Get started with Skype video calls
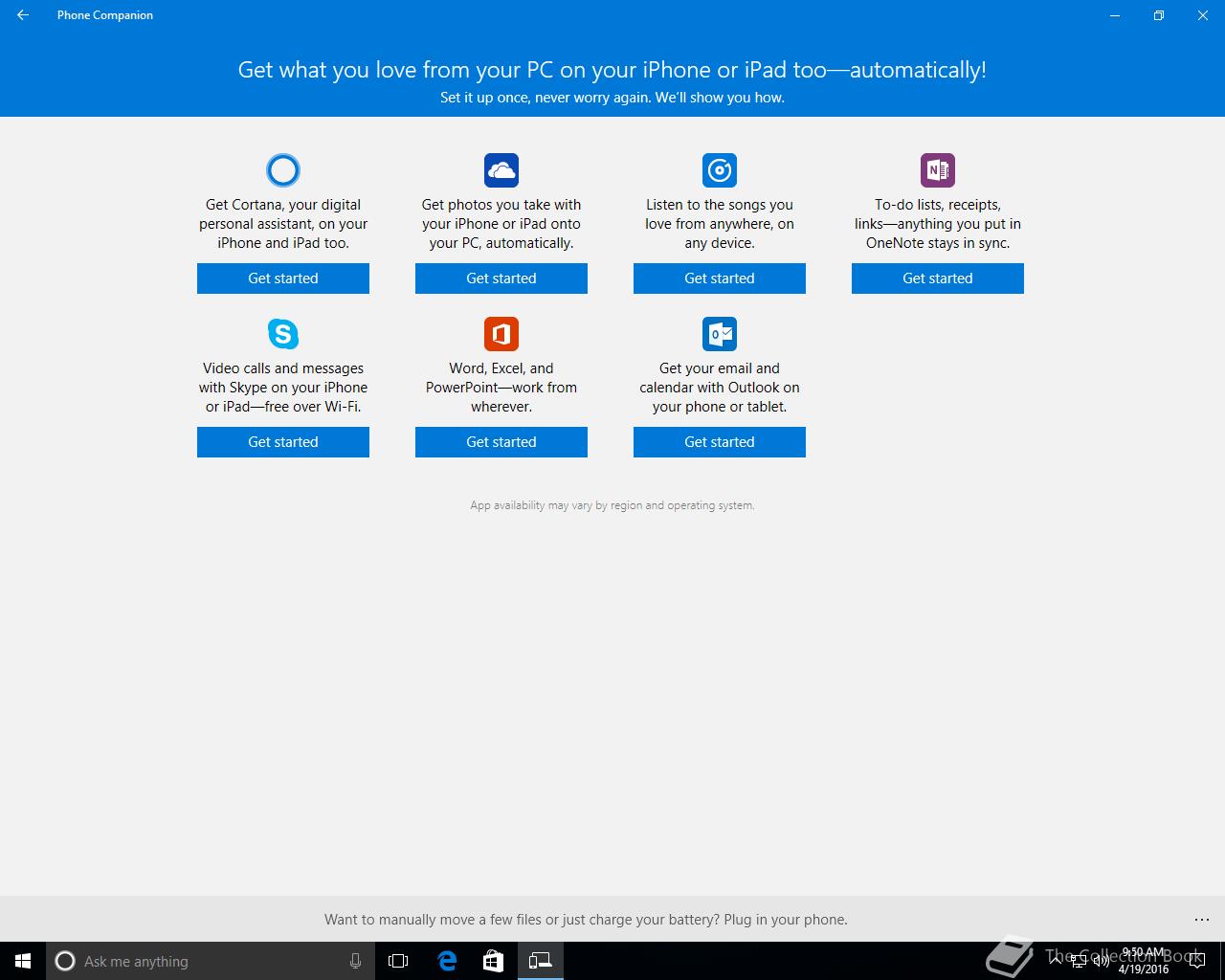The width and height of the screenshot is (1225, 980). tap(283, 442)
